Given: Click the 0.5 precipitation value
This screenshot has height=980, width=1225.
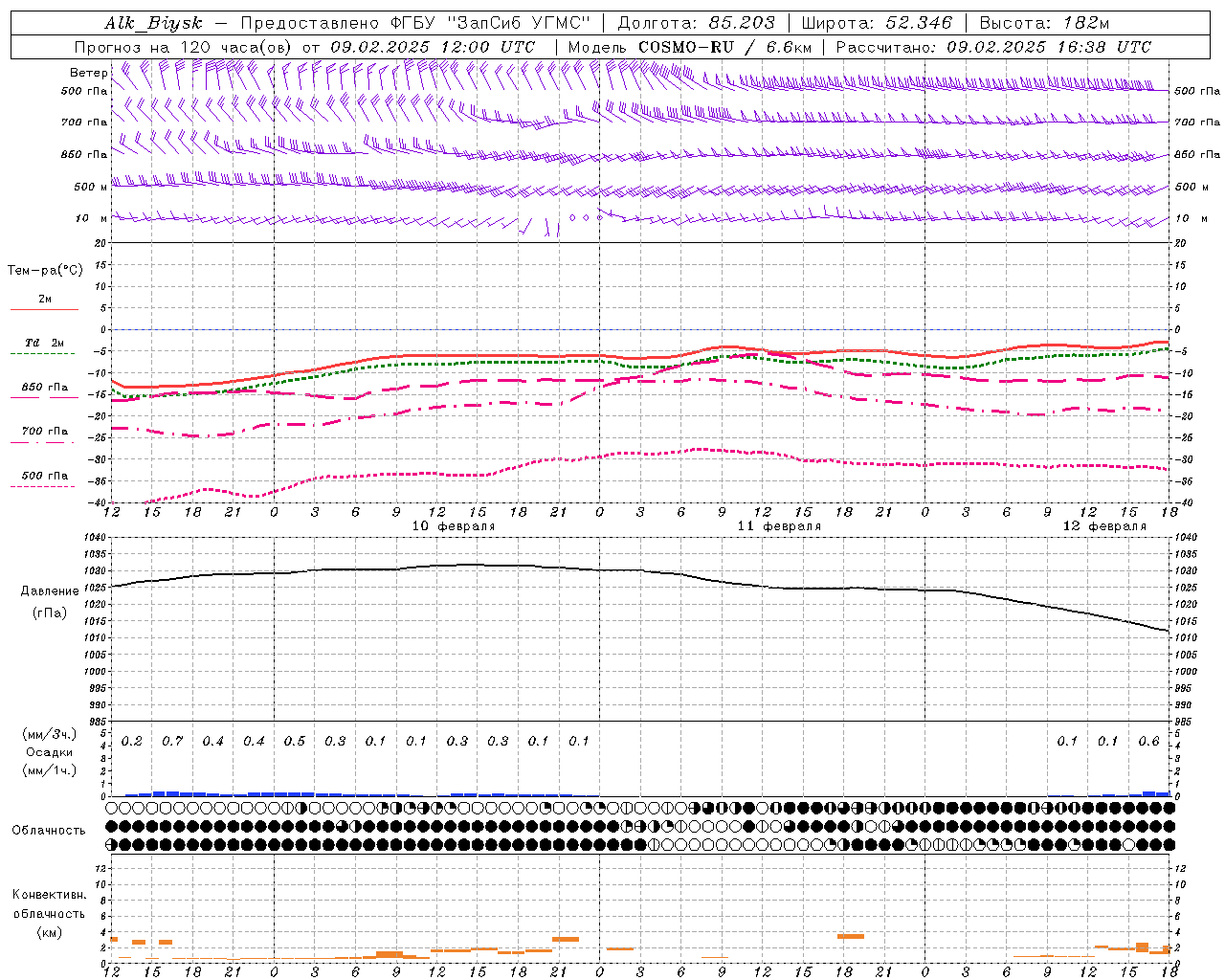Looking at the screenshot, I should pos(295,742).
